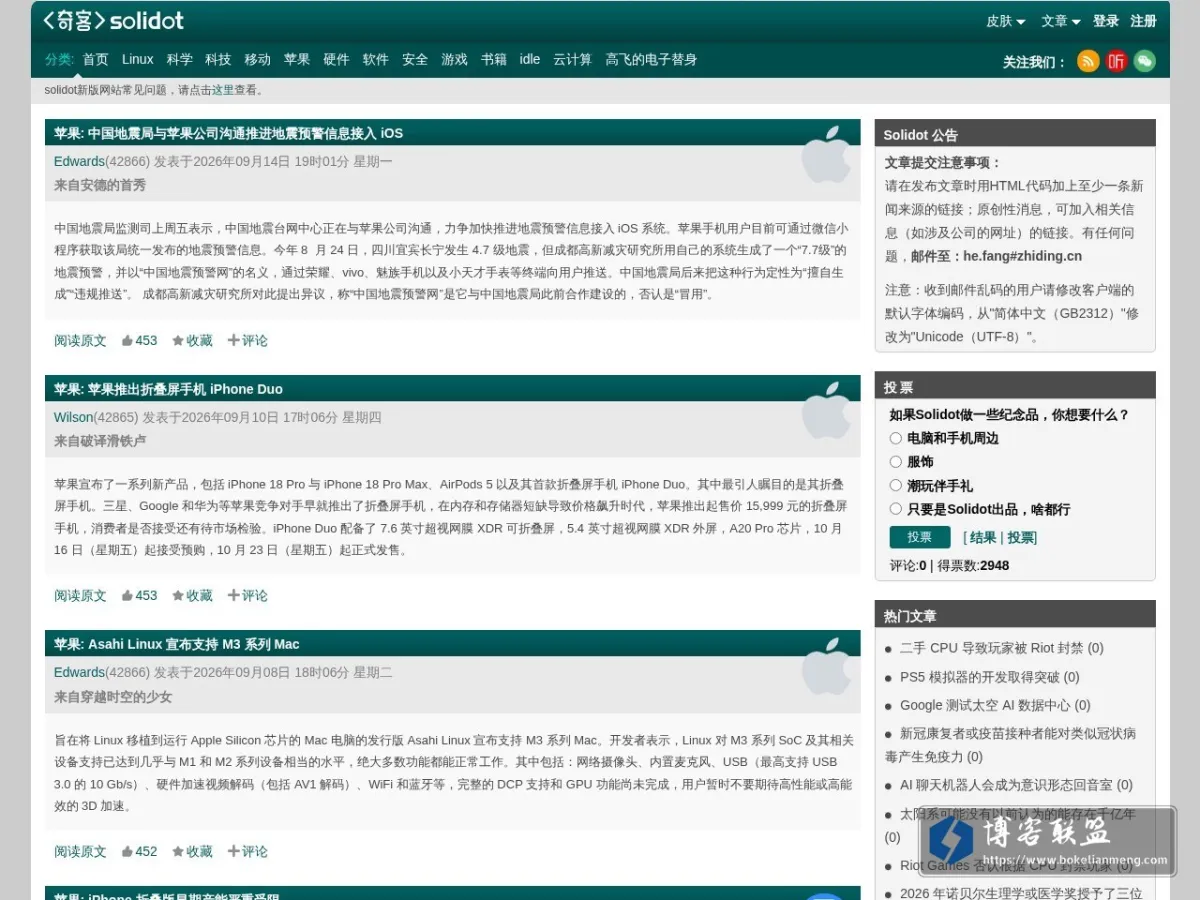Open the 书籍 category
Image resolution: width=1200 pixels, height=900 pixels.
(494, 59)
